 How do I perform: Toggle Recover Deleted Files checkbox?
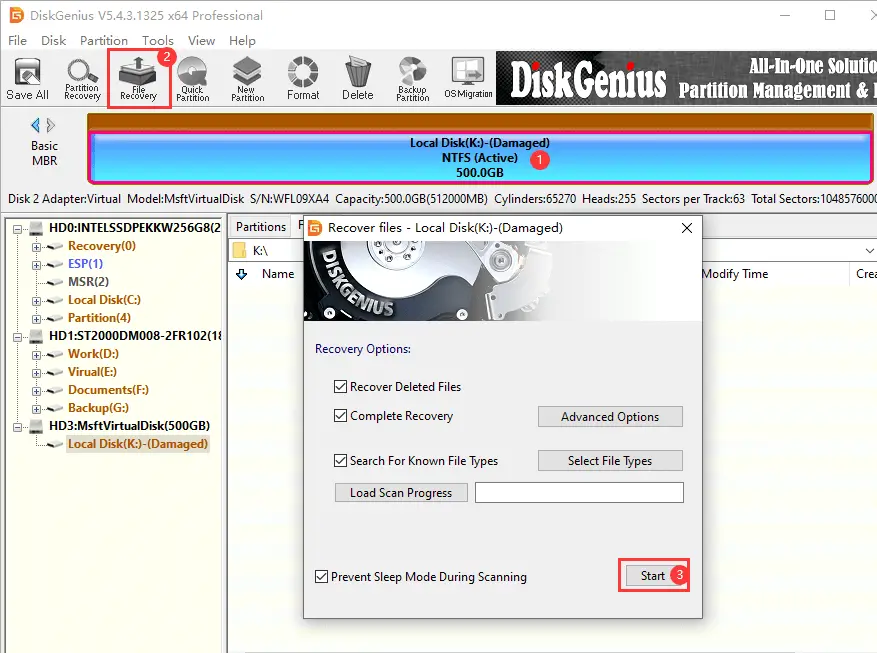[x=340, y=386]
